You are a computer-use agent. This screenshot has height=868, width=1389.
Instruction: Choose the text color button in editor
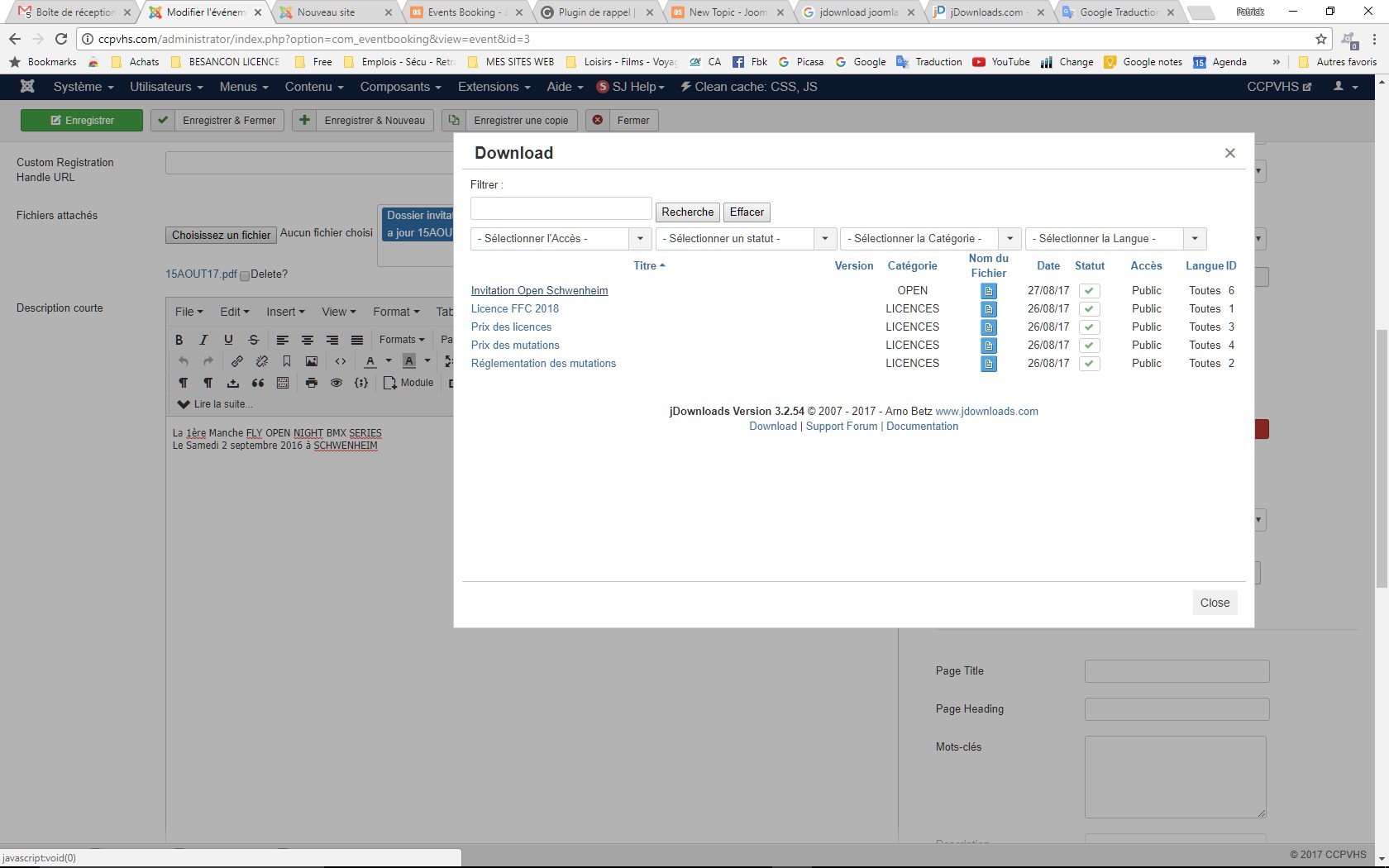(370, 361)
